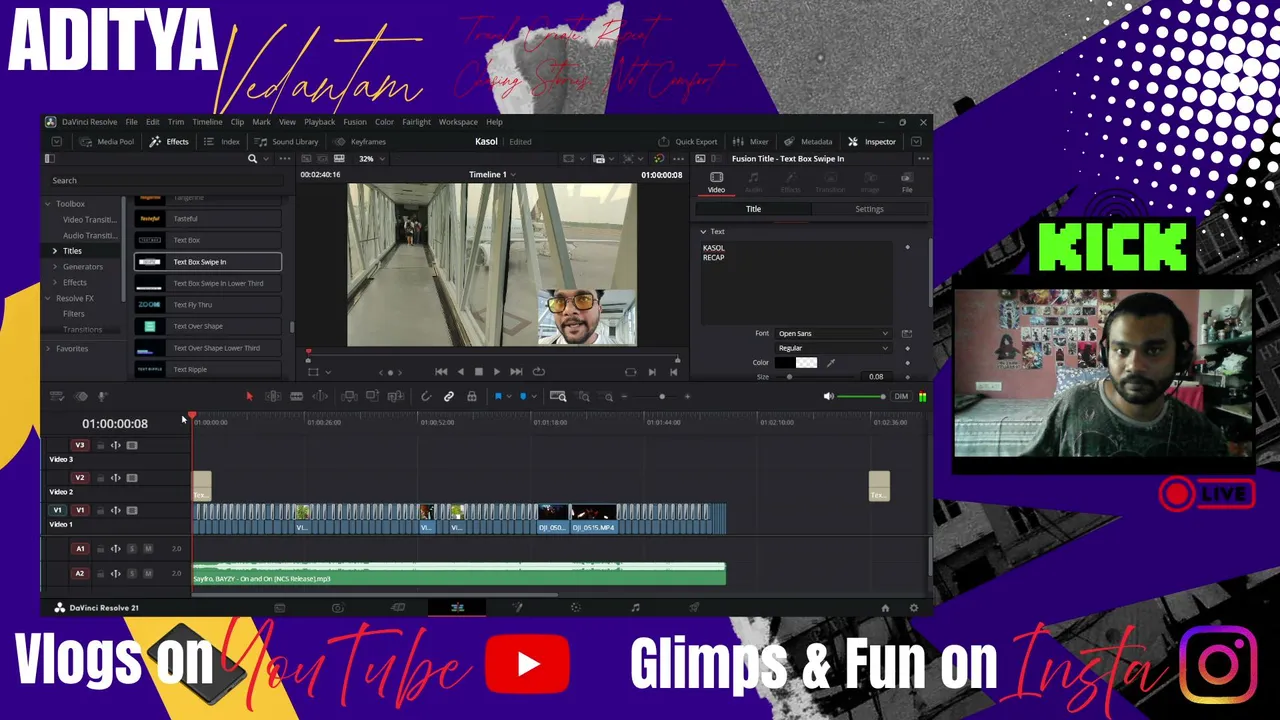1280x720 pixels.
Task: Show the Metadata panel
Action: pos(808,142)
